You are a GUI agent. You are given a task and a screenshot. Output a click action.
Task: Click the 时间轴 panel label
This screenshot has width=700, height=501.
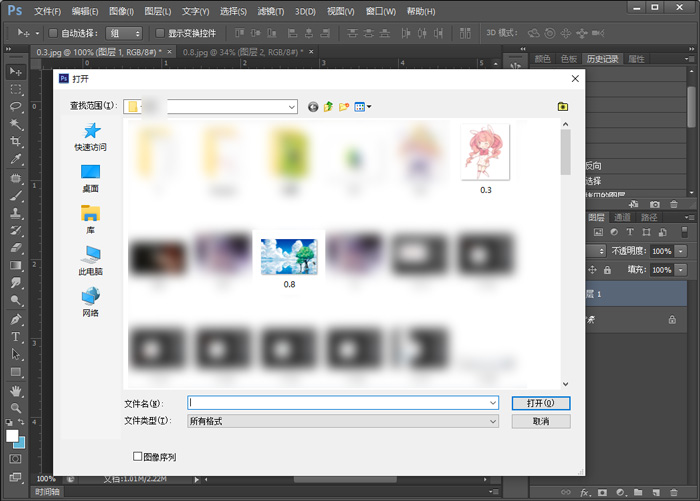coord(47,492)
